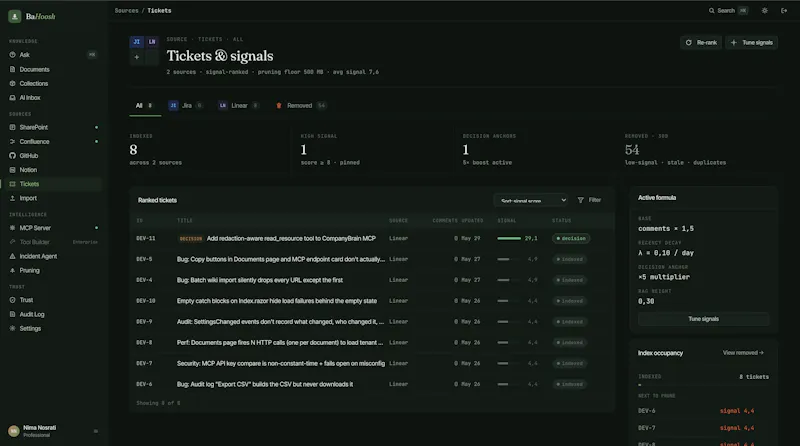Switch to the Linear tab
Viewport: 800px width, 446px height.
click(x=238, y=106)
